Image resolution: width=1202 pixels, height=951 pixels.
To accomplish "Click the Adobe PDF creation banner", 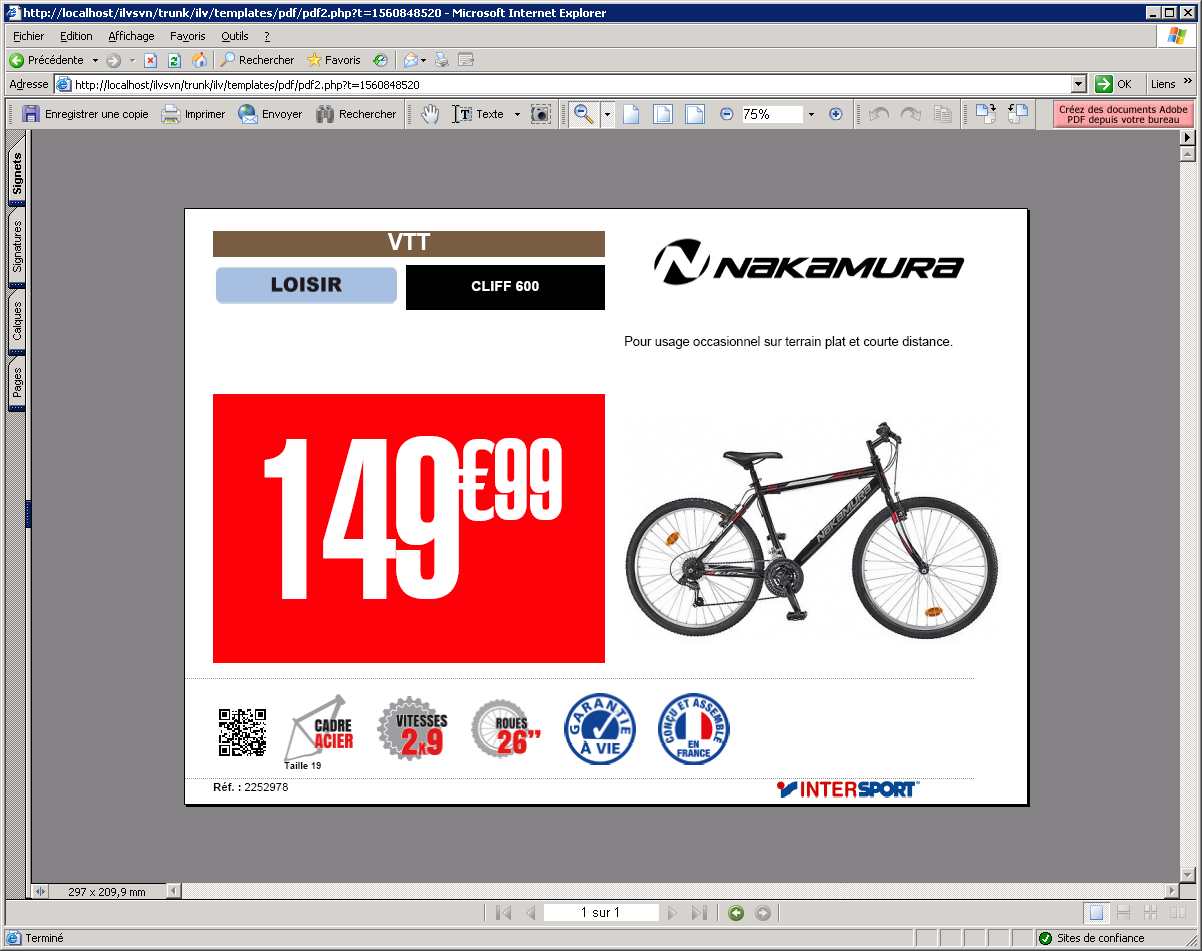I will 1123,114.
